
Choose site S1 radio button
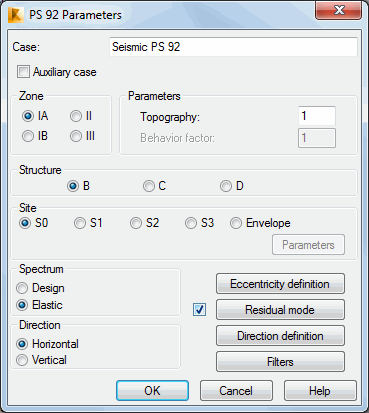point(80,223)
